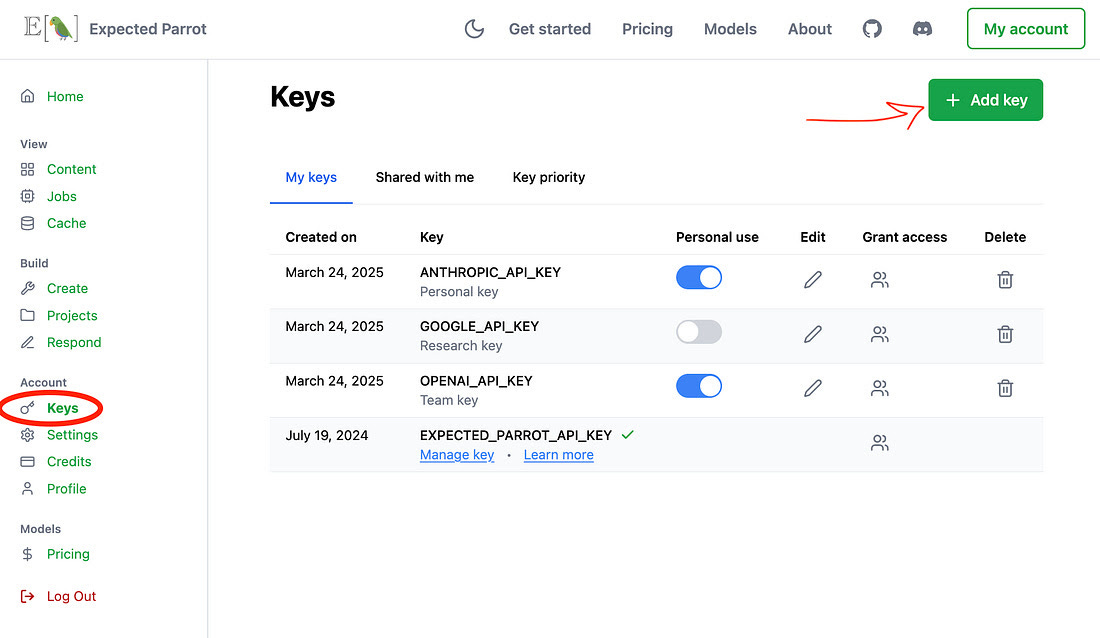This screenshot has width=1100, height=638.
Task: Click the Personal key description text
Action: 459,292
